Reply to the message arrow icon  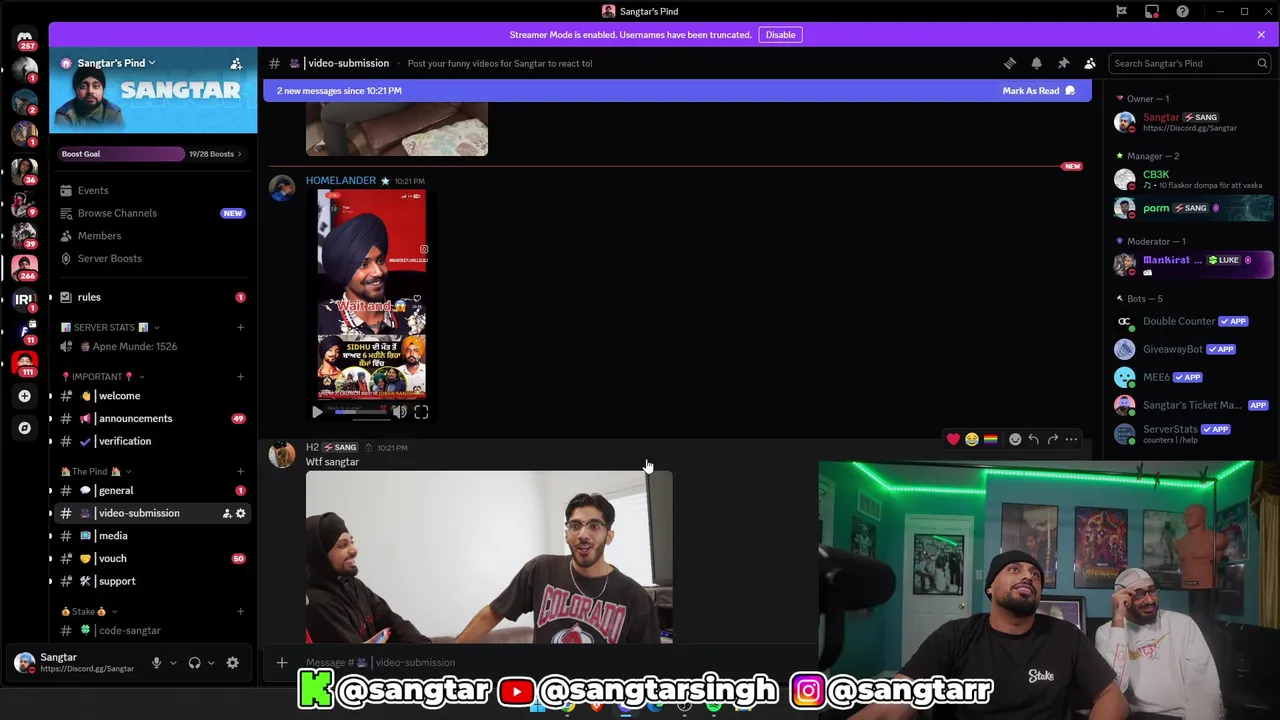1034,439
